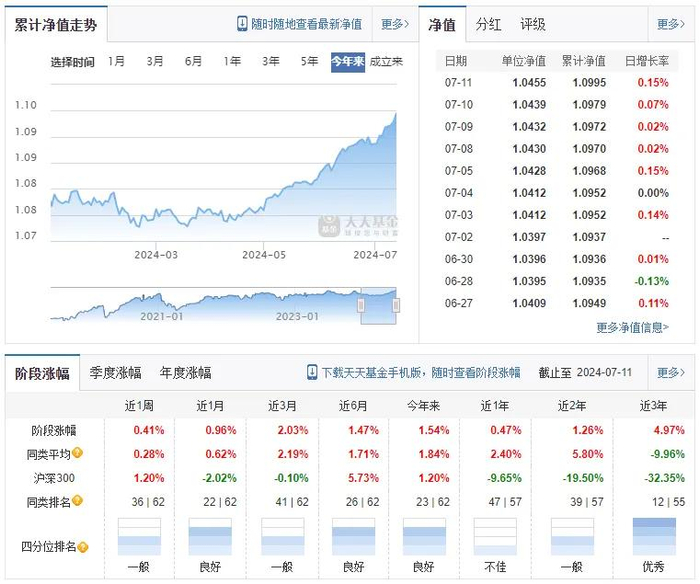Click the 近3年 quartile ranking bar chart

652,537
